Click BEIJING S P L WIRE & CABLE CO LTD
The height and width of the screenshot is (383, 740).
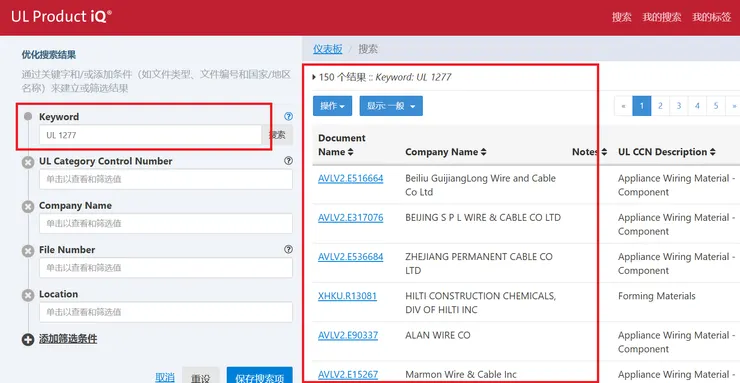tap(483, 217)
